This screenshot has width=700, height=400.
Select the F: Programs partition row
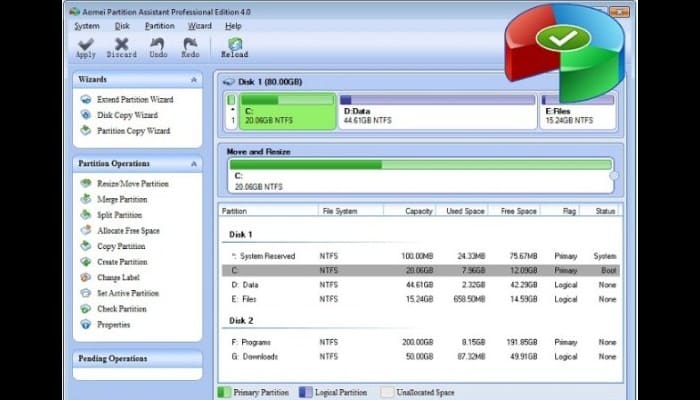421,342
